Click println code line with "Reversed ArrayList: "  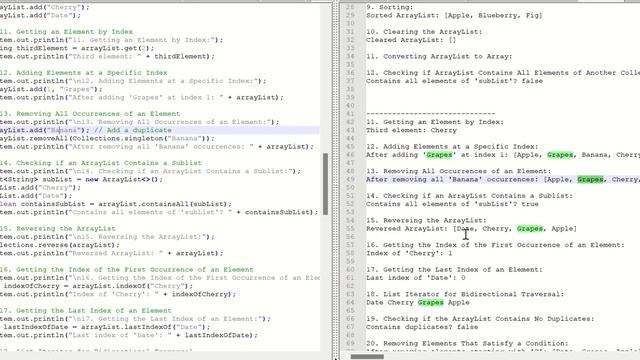111,253
